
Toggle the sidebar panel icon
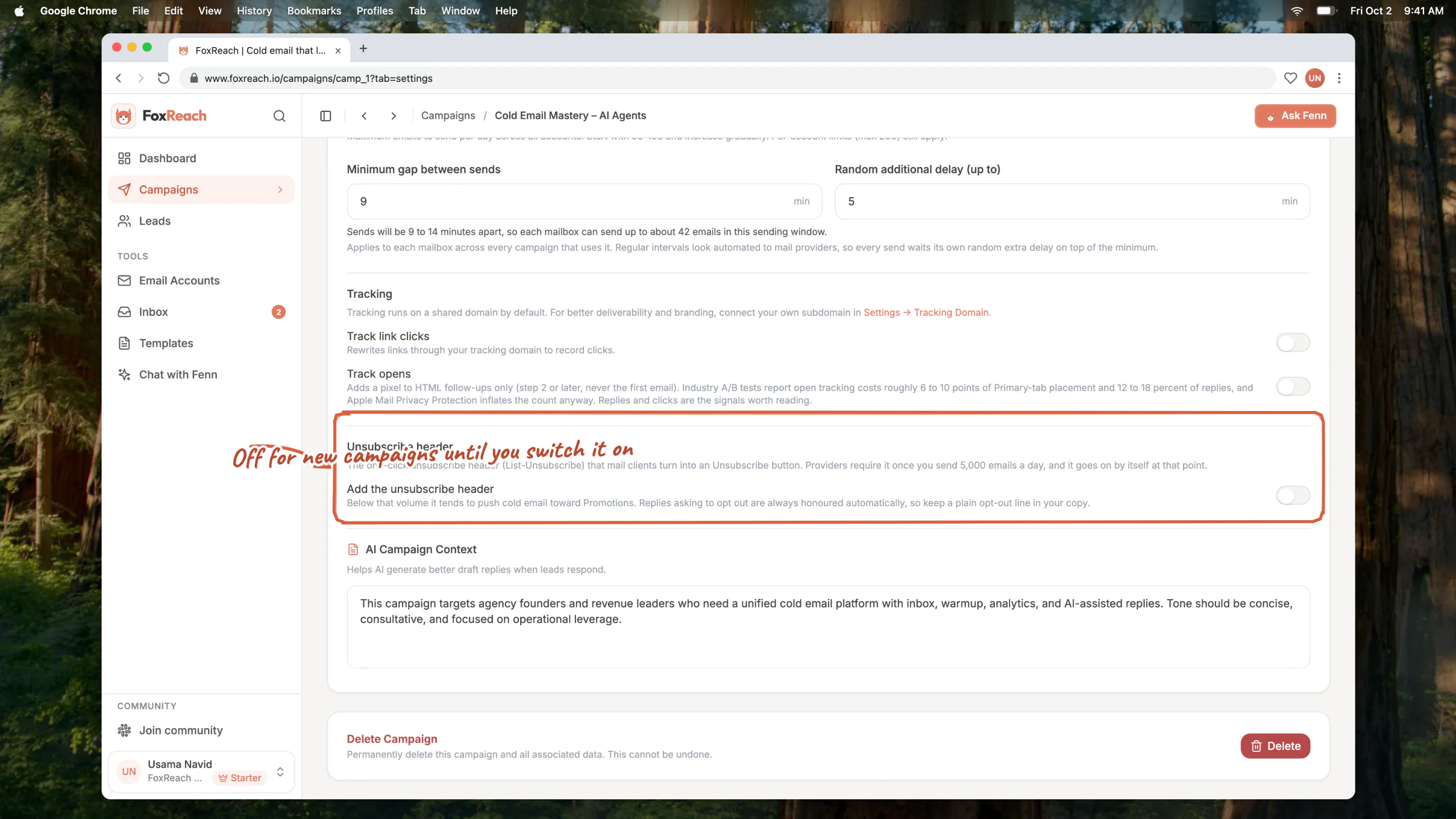click(x=326, y=116)
